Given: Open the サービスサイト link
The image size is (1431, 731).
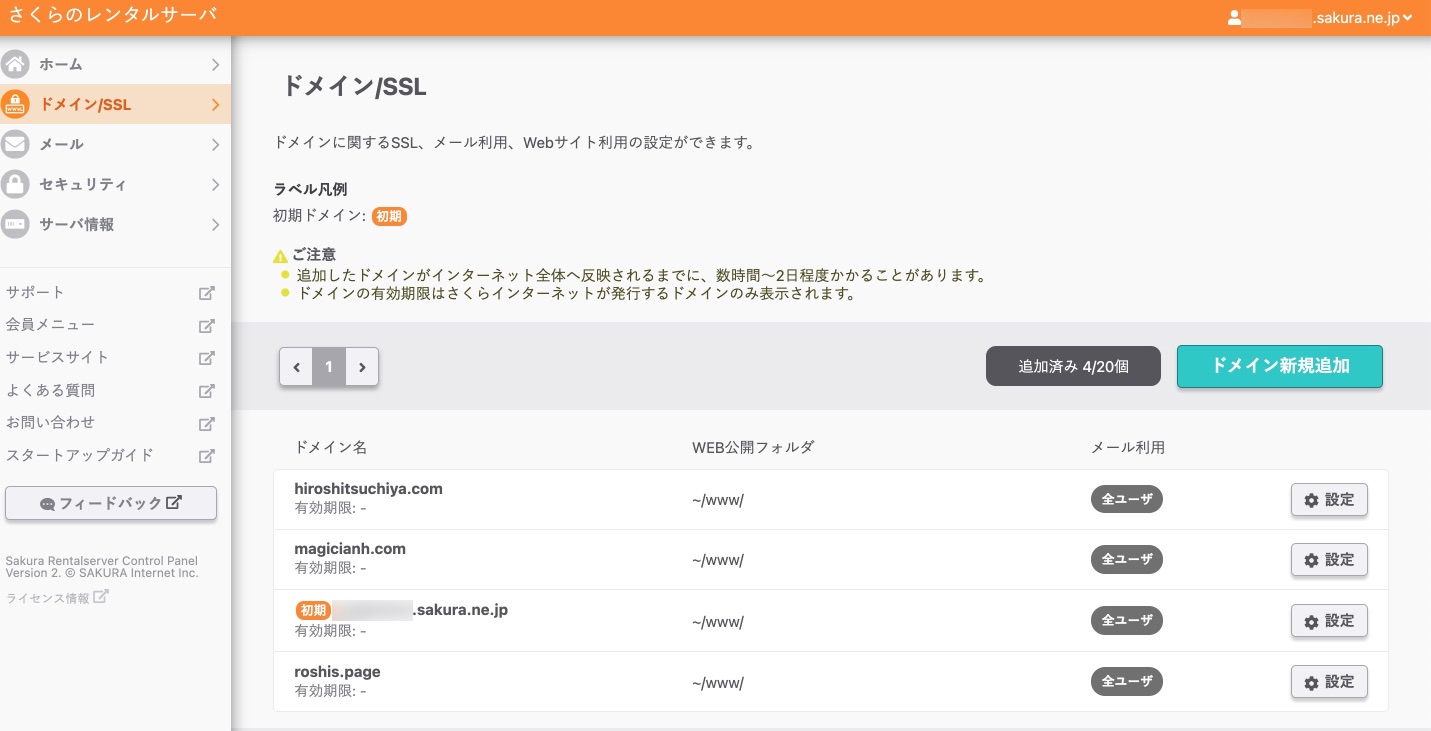Looking at the screenshot, I should [57, 358].
